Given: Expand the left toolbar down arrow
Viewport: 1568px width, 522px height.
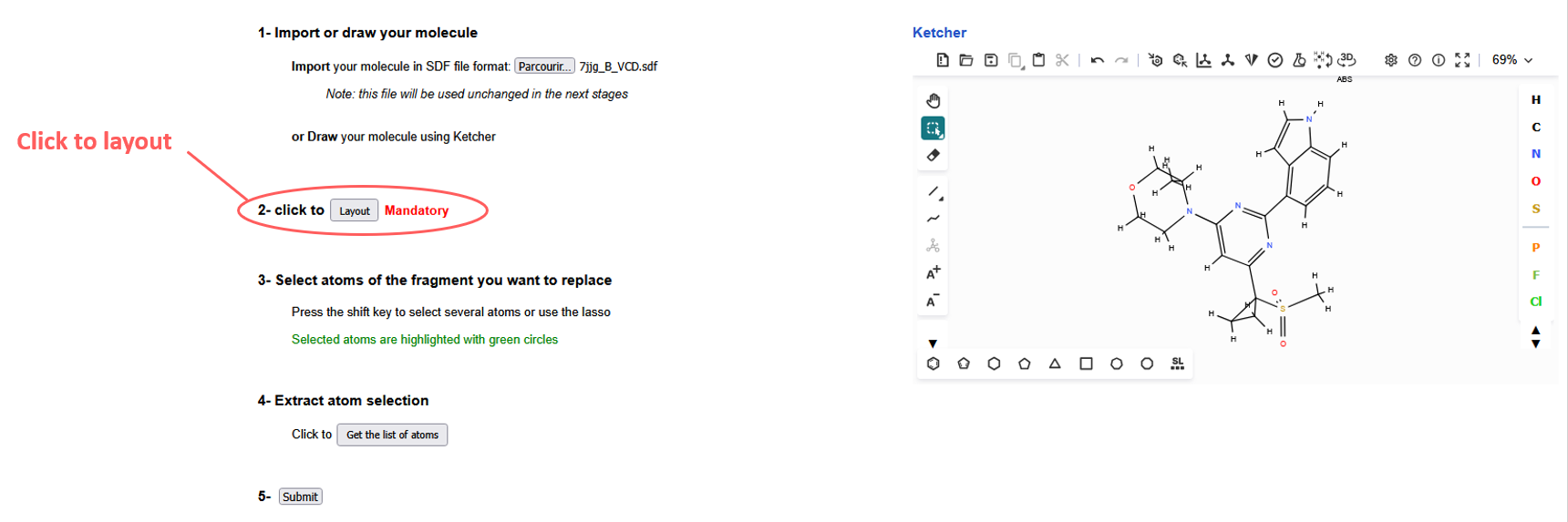Looking at the screenshot, I should pyautogui.click(x=933, y=343).
